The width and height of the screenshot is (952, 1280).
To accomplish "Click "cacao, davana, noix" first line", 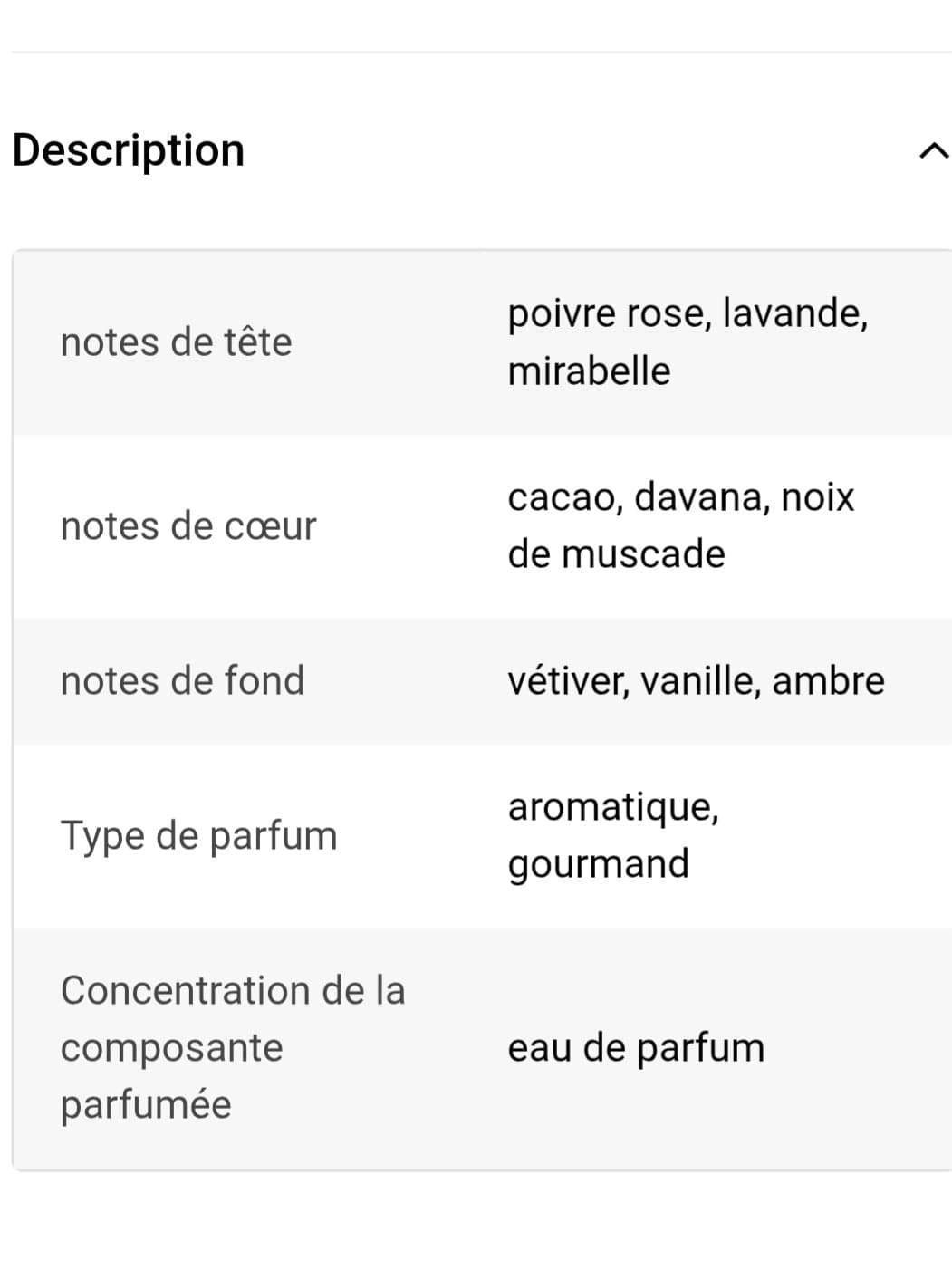I will 680,497.
